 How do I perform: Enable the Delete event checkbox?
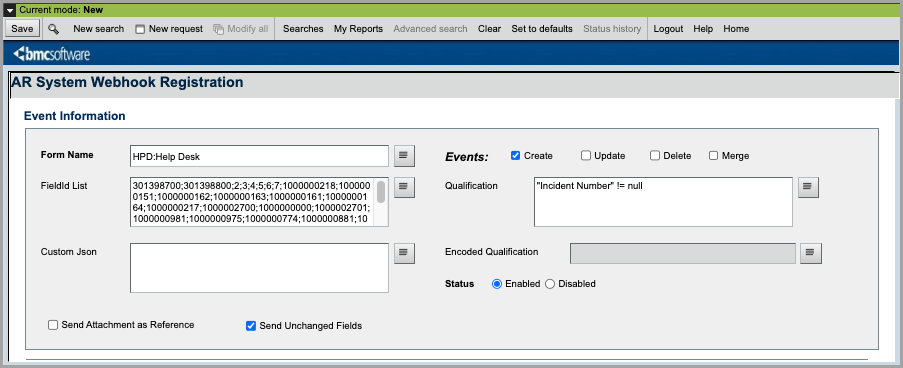click(655, 155)
